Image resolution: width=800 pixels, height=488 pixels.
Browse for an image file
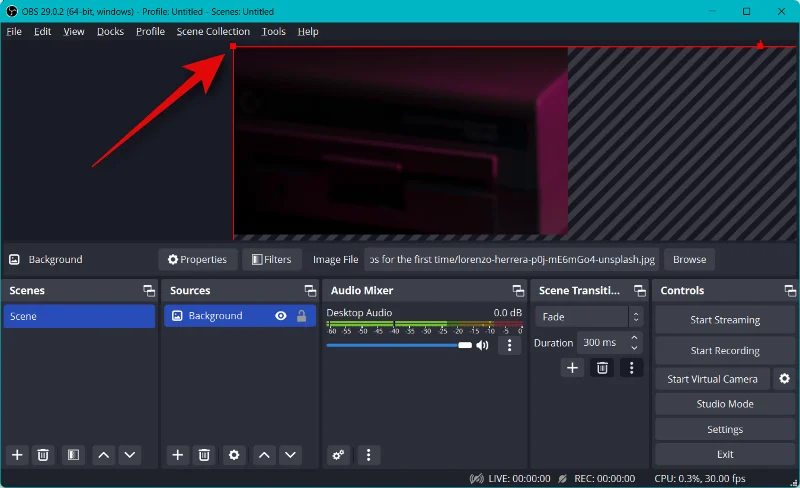click(689, 259)
